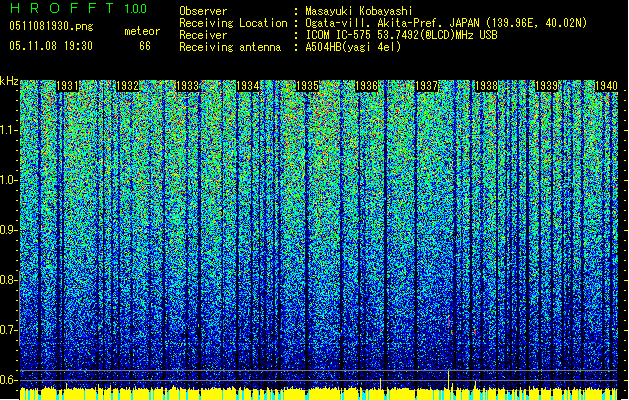Click the 1939 time marker label
The height and width of the screenshot is (400, 629).
(x=546, y=86)
